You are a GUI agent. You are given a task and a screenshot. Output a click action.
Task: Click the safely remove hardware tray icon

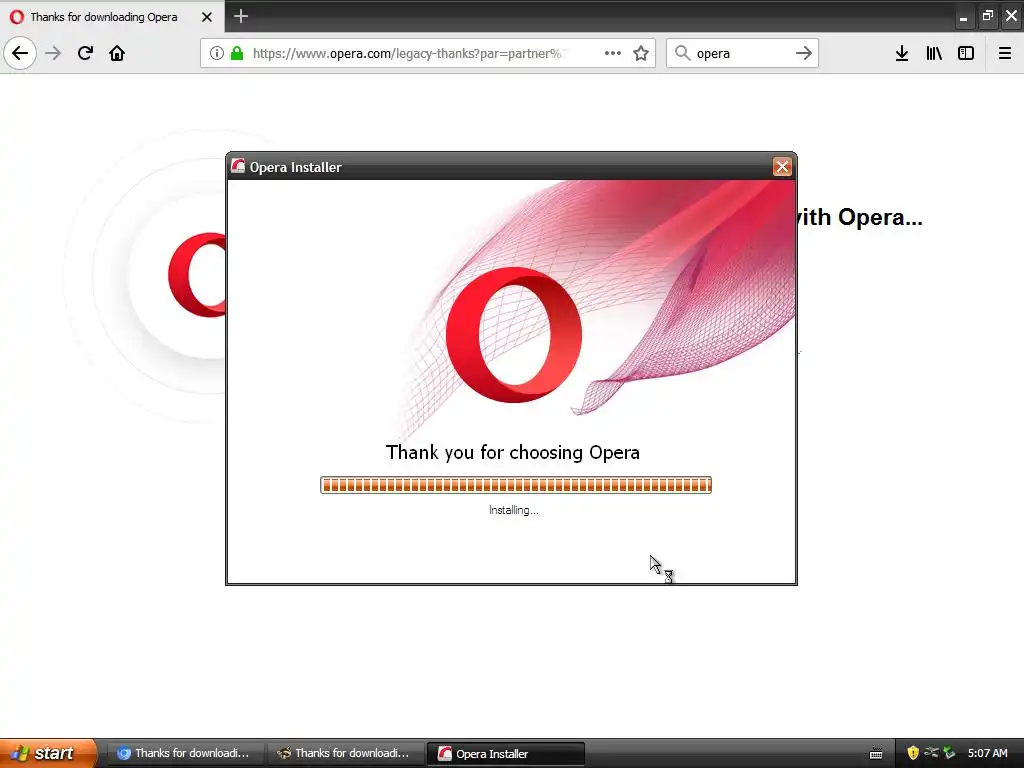[949, 753]
